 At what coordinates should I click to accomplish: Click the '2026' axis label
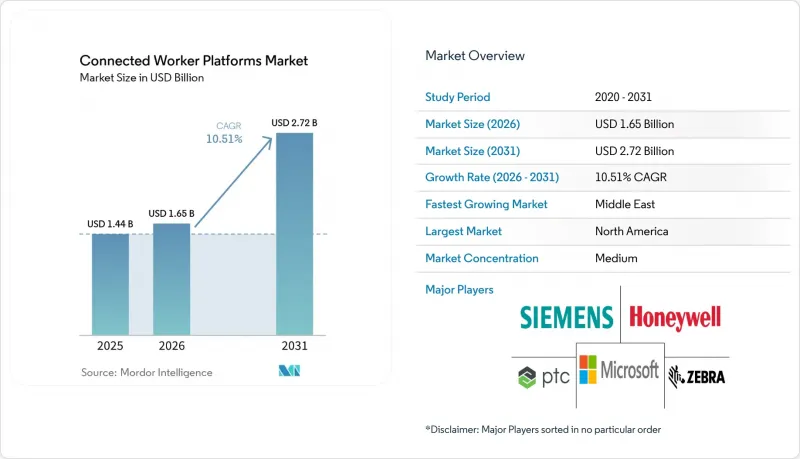click(x=171, y=346)
